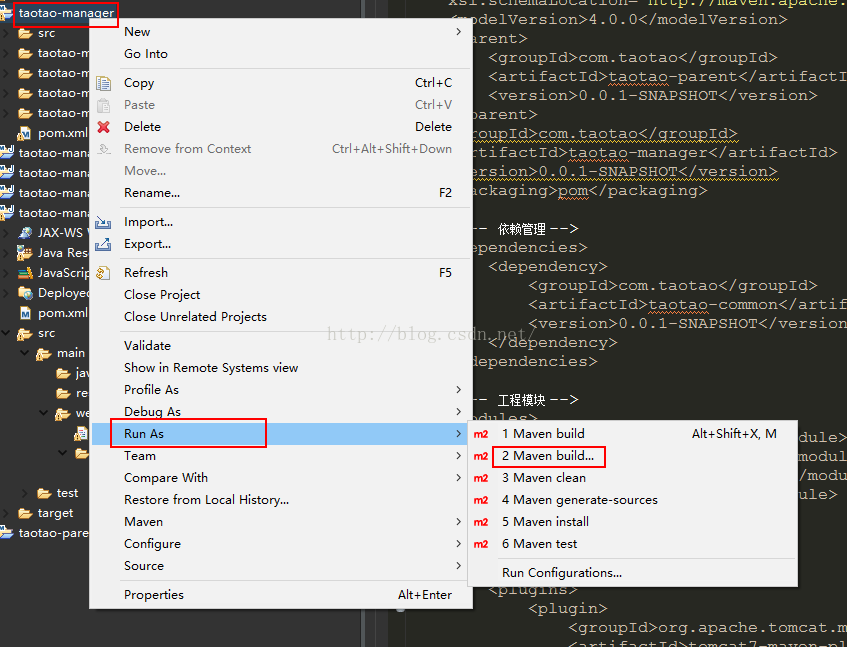Select the taotao-manager project

(x=66, y=13)
